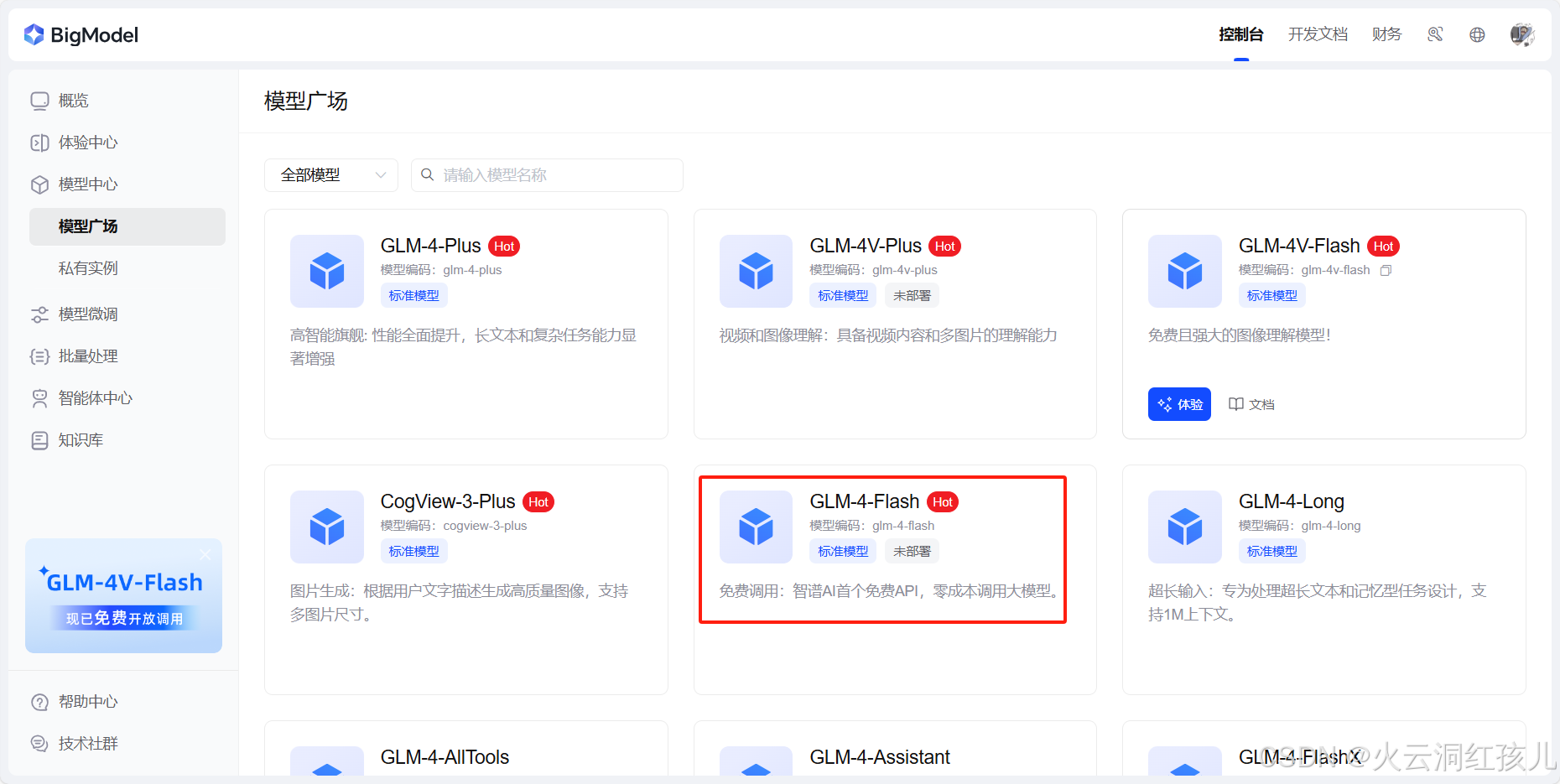This screenshot has width=1560, height=784.
Task: Click the 批量处理 sidebar icon
Action: (40, 356)
